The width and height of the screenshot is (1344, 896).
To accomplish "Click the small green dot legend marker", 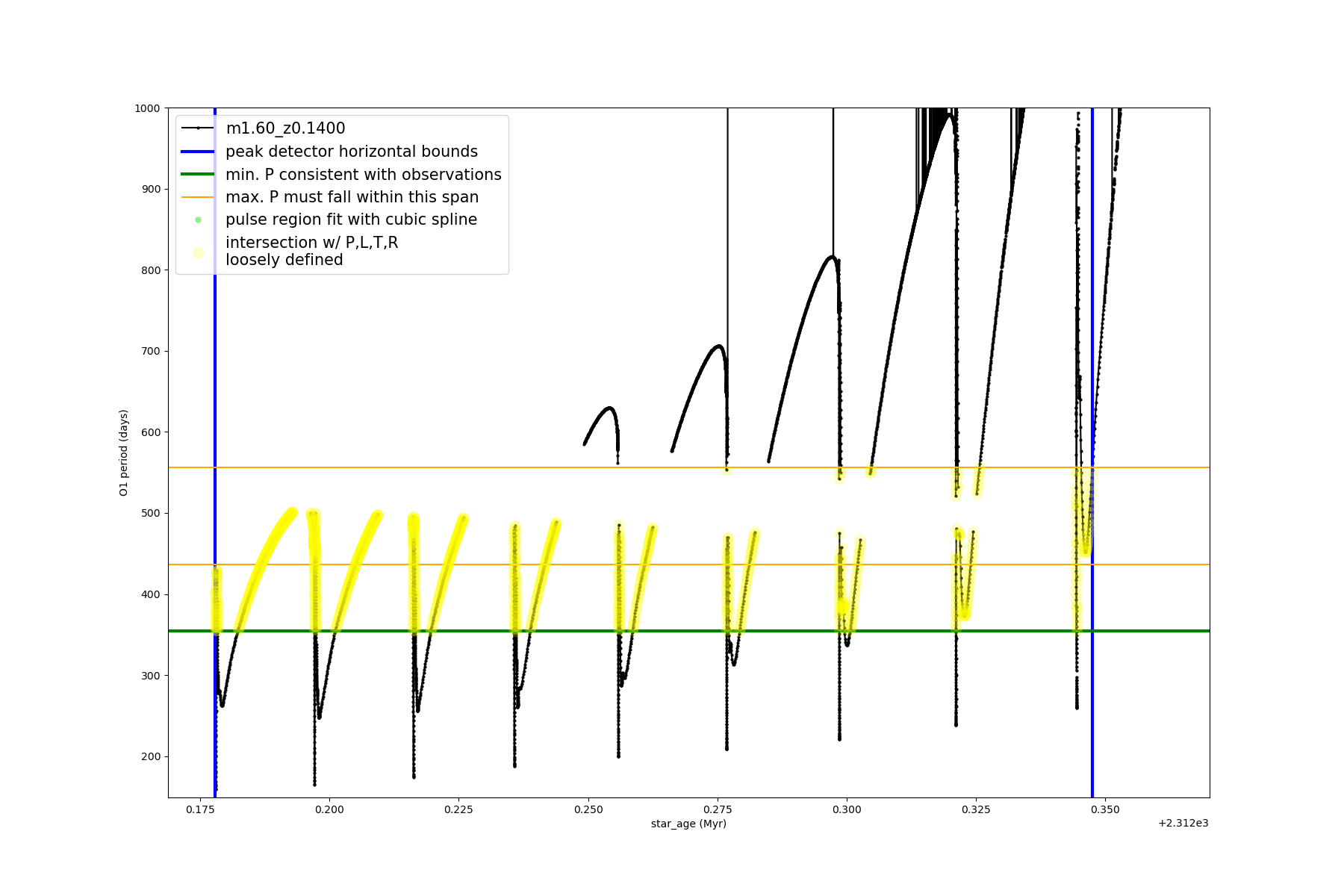I will pyautogui.click(x=198, y=220).
